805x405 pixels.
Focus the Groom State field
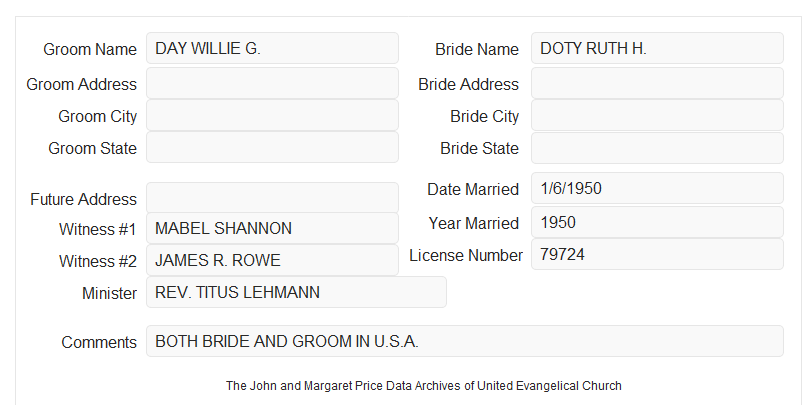272,147
